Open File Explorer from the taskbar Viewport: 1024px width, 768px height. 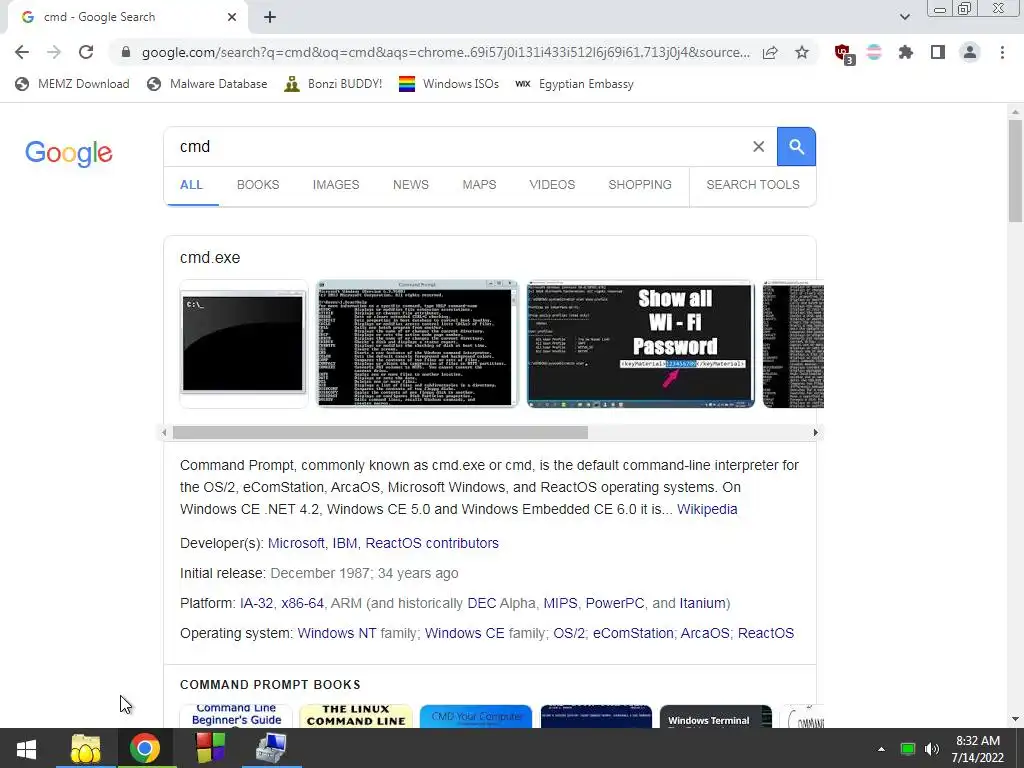(x=86, y=748)
